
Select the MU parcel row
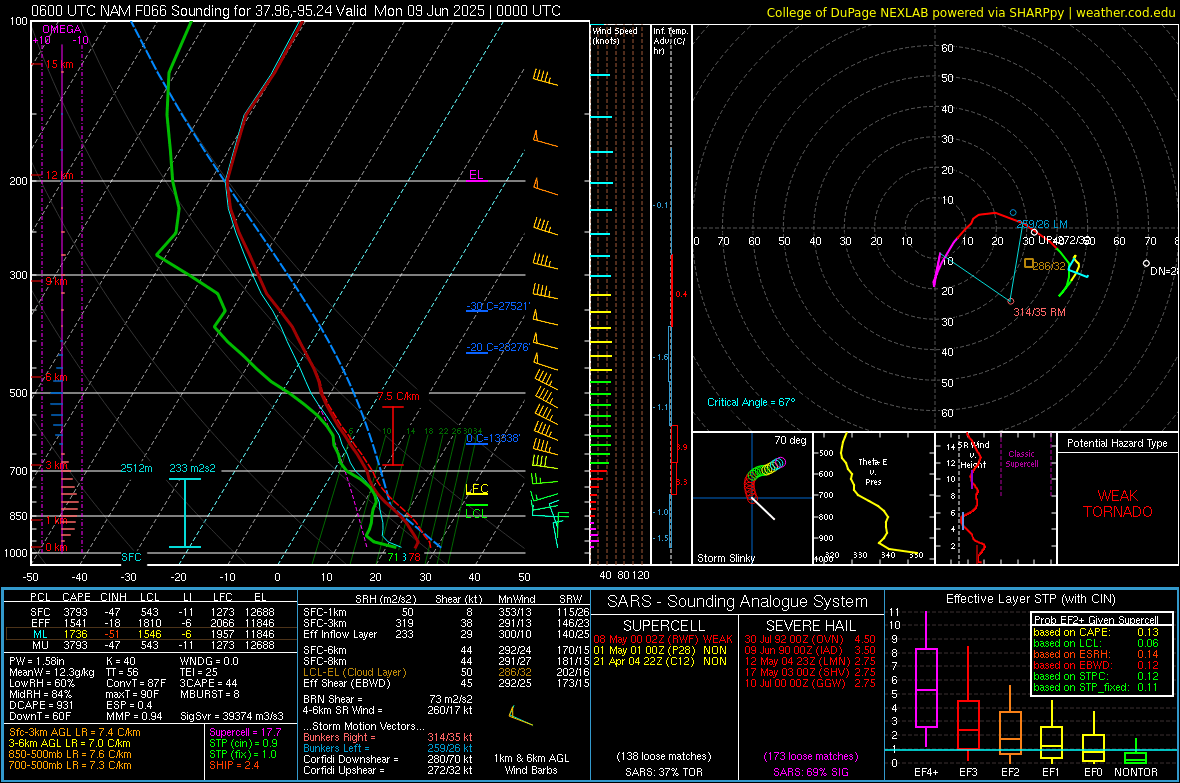tap(152, 645)
